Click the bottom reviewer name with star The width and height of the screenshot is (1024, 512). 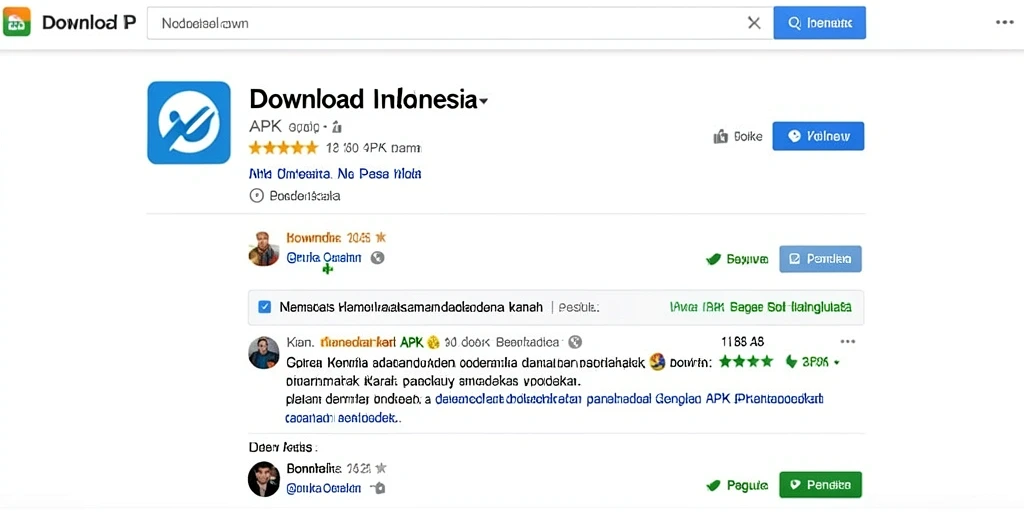pyautogui.click(x=336, y=468)
